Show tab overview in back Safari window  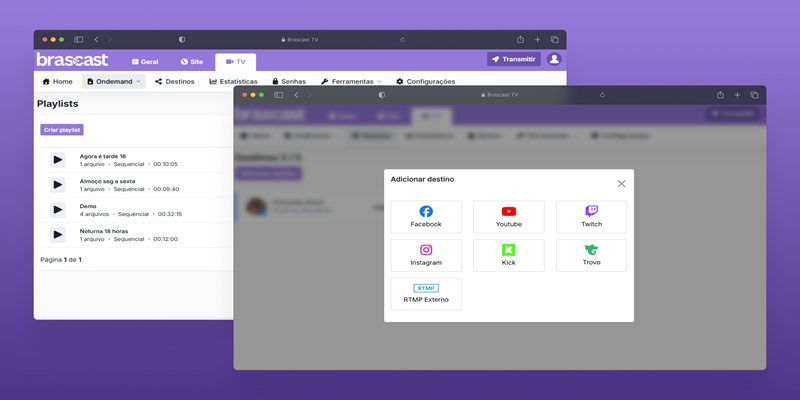click(555, 39)
